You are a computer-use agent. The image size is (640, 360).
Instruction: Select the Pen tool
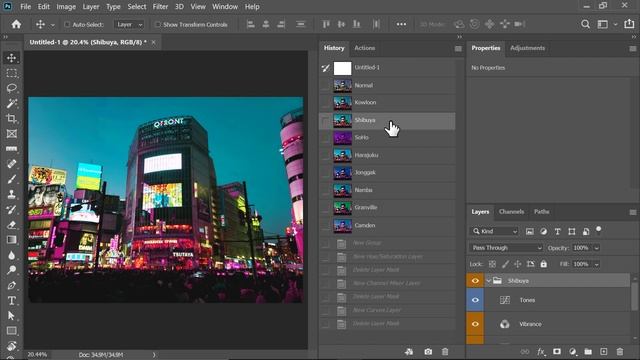pyautogui.click(x=11, y=285)
